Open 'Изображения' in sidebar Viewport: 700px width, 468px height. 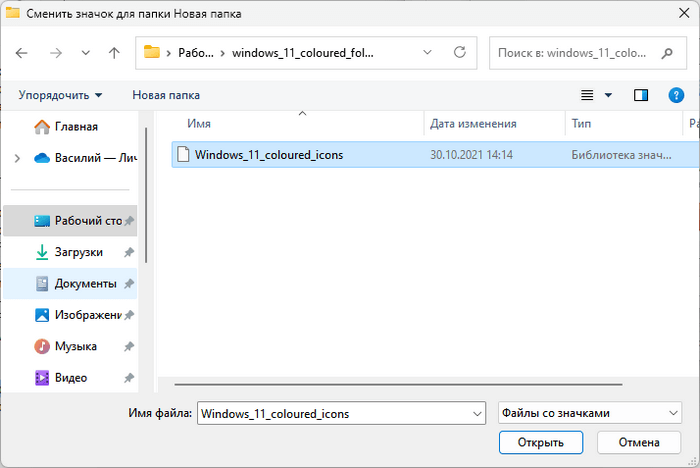pyautogui.click(x=70, y=315)
